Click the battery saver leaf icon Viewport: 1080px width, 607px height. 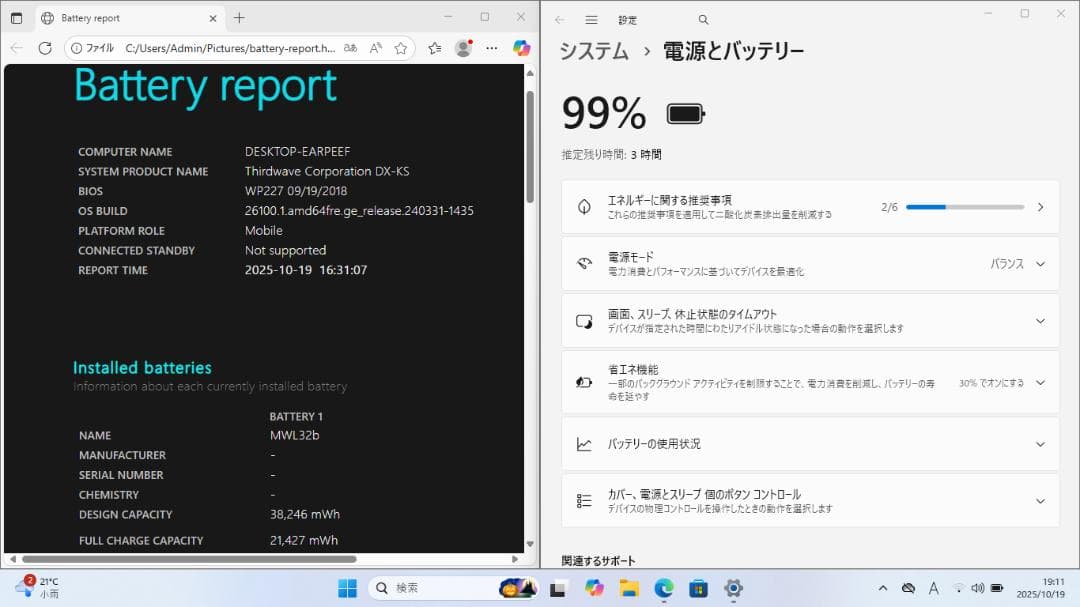click(585, 382)
